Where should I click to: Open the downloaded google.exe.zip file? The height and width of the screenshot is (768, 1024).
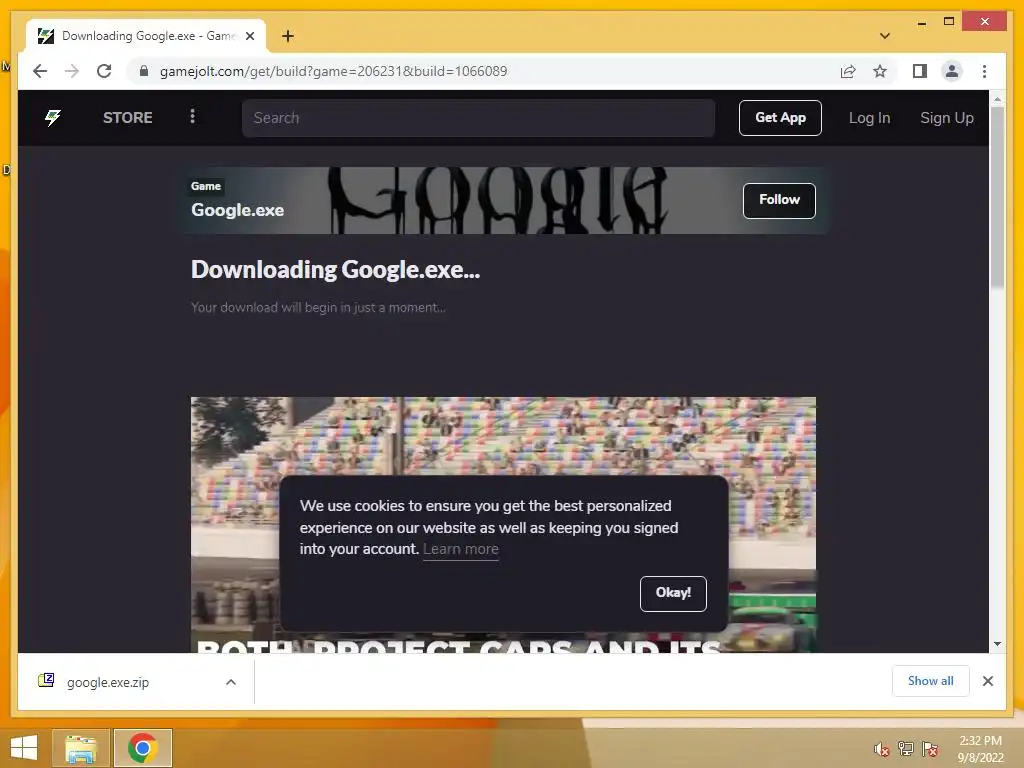pyautogui.click(x=108, y=682)
